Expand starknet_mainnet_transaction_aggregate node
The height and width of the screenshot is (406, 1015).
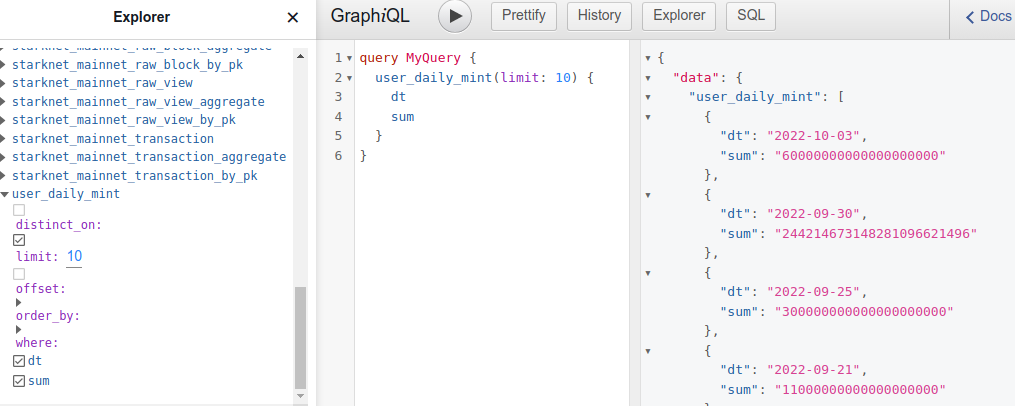pos(3,157)
